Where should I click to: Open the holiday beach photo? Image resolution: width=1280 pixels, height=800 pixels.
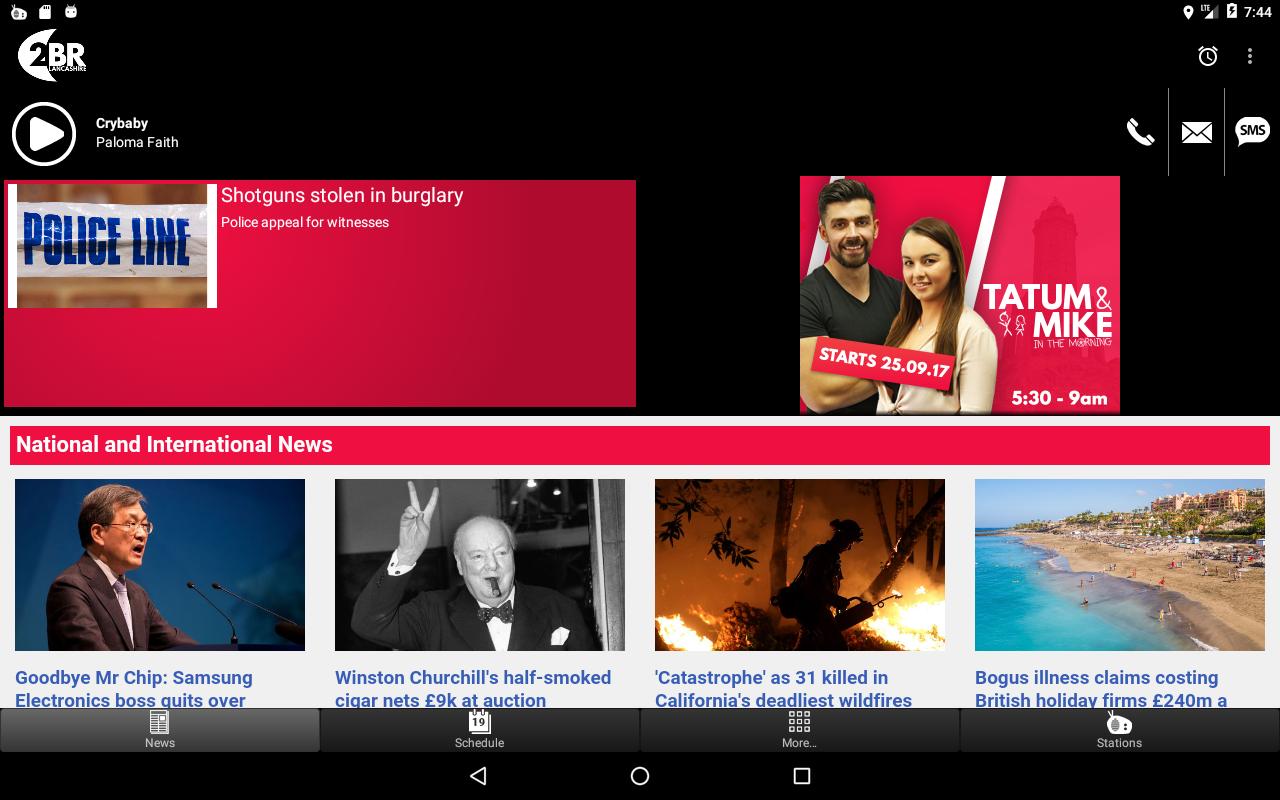[x=1120, y=565]
